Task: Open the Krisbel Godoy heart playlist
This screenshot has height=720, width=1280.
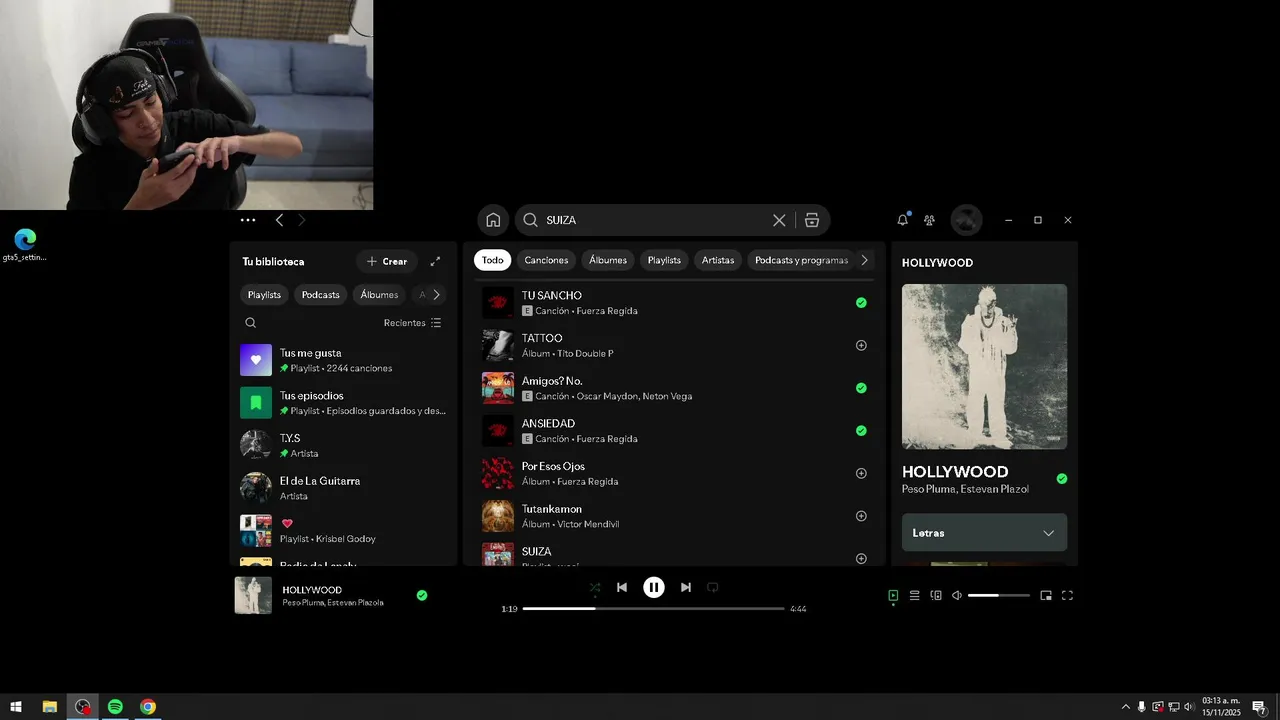Action: pos(343,531)
